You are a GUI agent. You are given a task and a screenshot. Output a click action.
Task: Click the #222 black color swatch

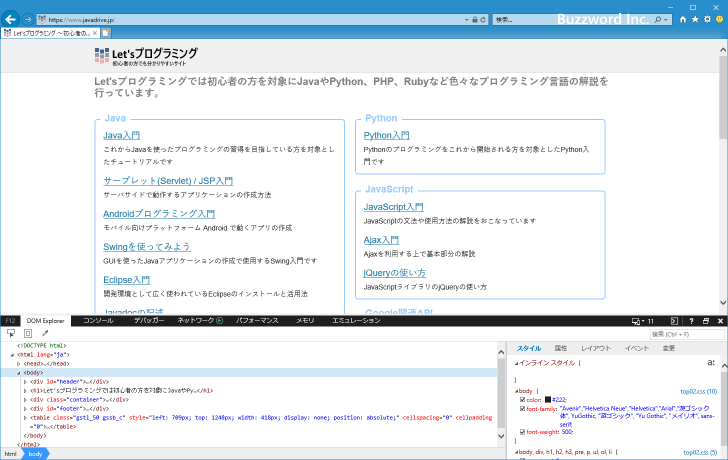point(548,400)
